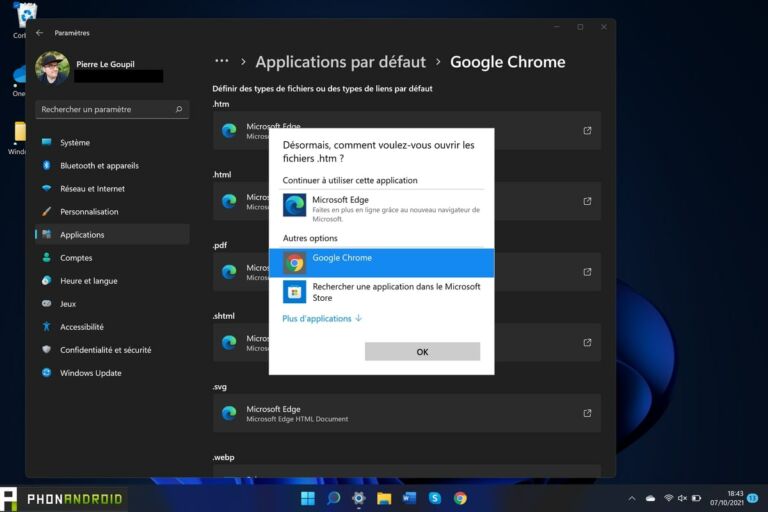Open Système settings in the sidebar

coord(112,143)
